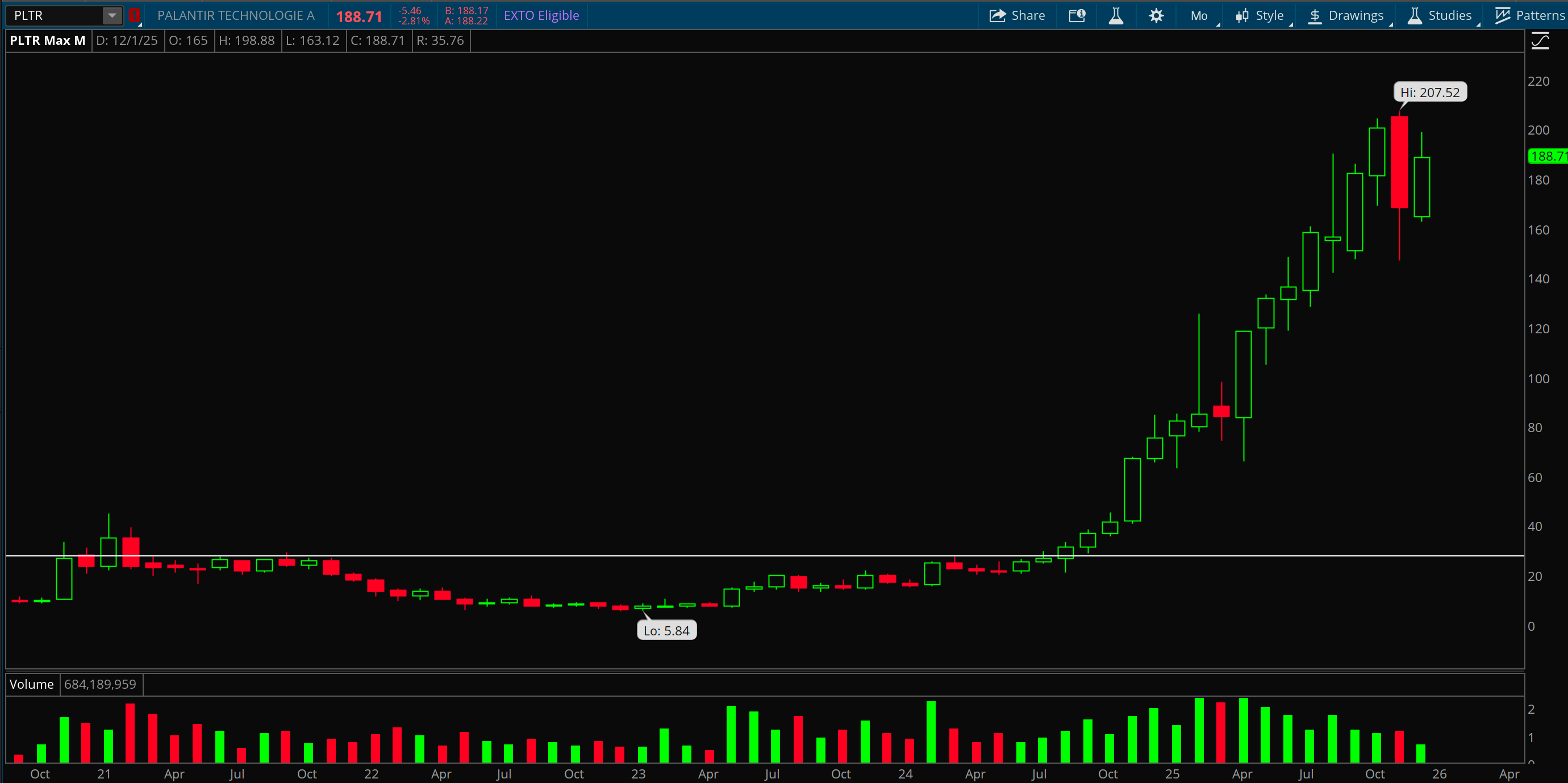Open the chart description info icon
This screenshot has height=783, width=1568.
point(1077,16)
